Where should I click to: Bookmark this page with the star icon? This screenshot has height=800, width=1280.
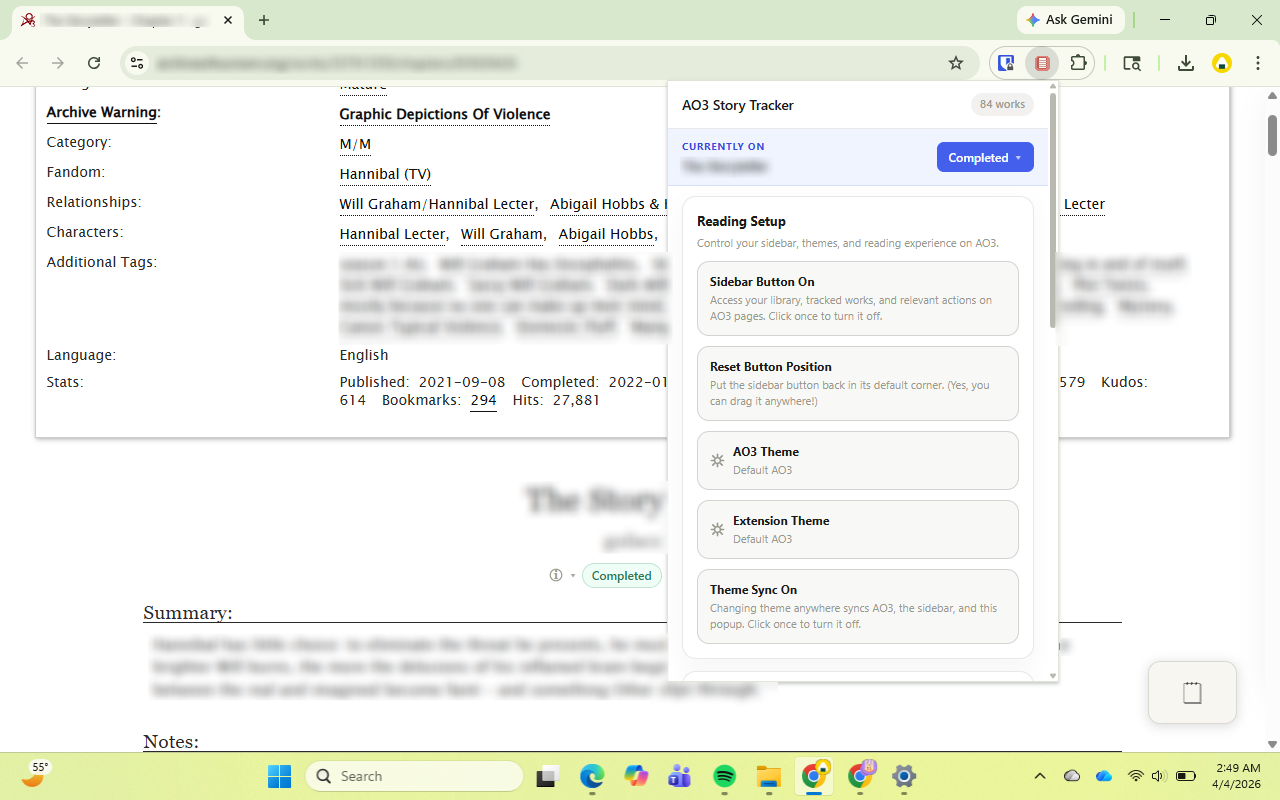(956, 63)
